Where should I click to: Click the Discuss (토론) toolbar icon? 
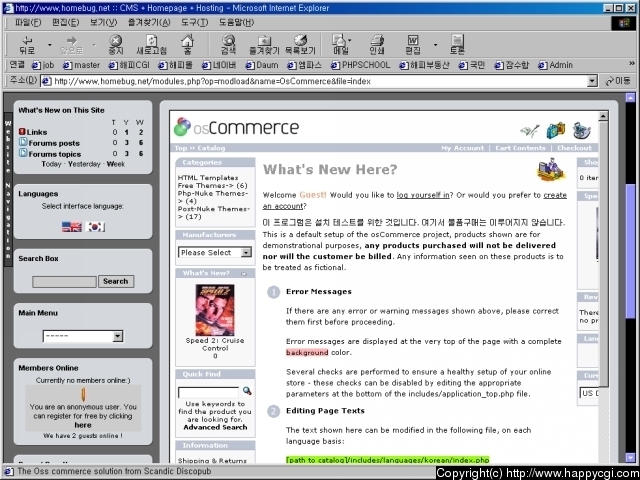[457, 44]
